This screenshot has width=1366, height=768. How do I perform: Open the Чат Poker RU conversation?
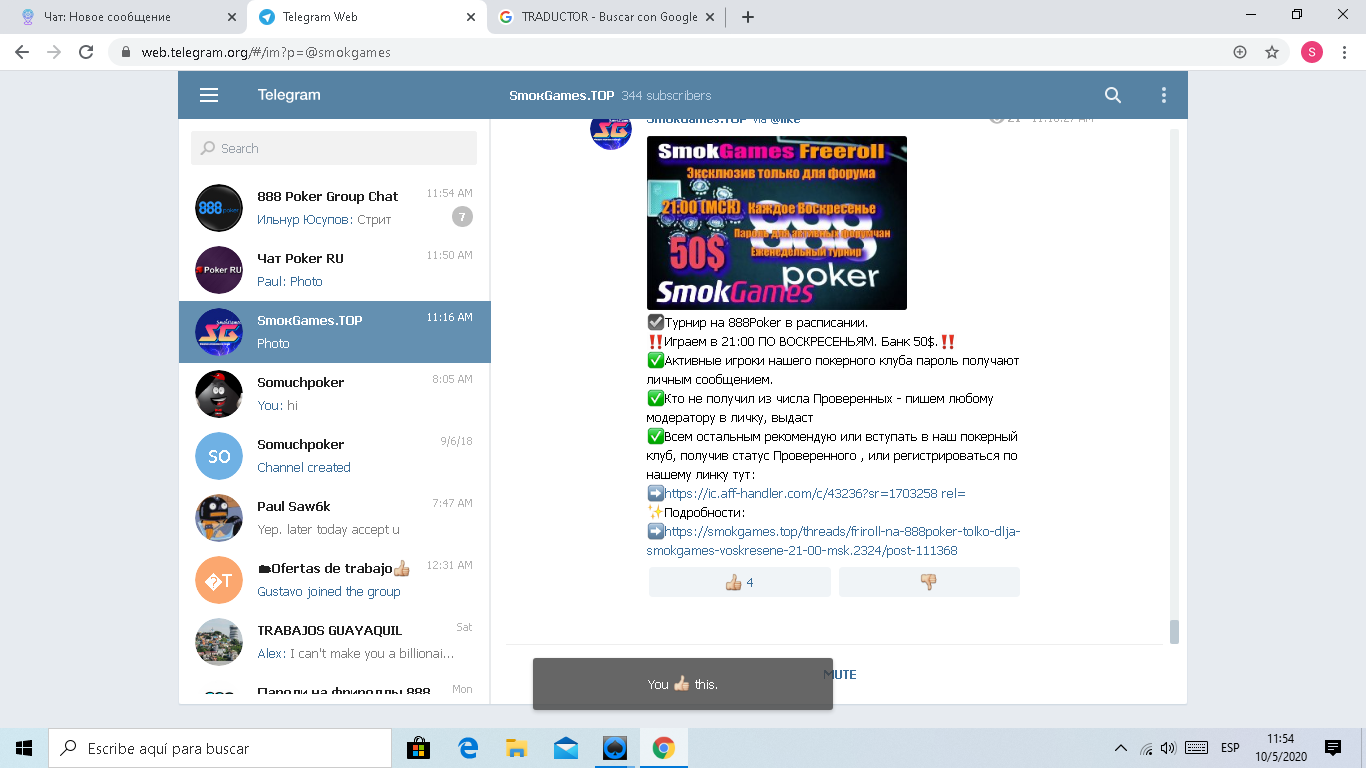[x=335, y=270]
